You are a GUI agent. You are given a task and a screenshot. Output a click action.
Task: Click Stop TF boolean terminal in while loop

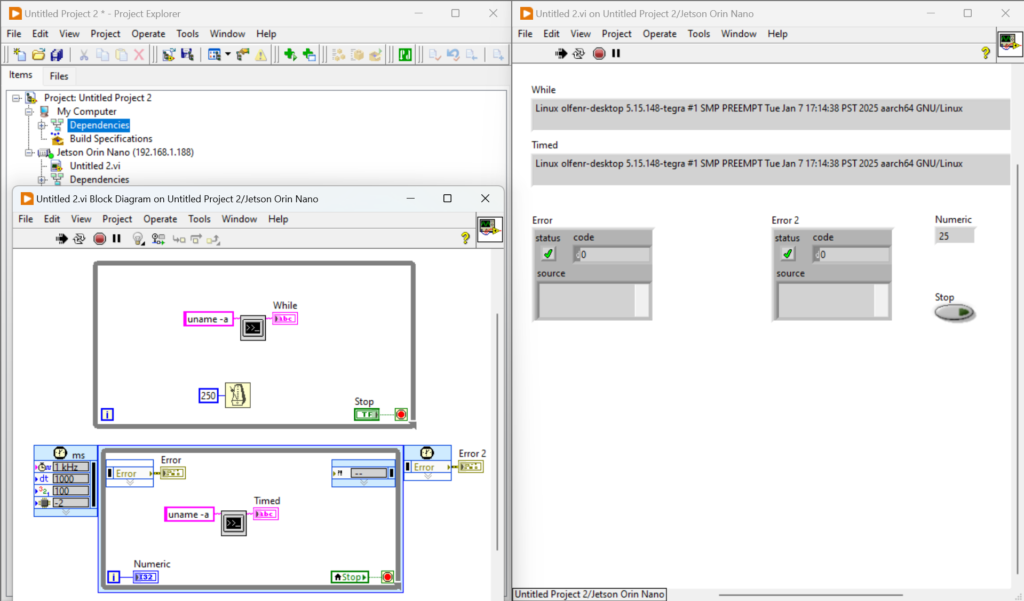(x=366, y=414)
